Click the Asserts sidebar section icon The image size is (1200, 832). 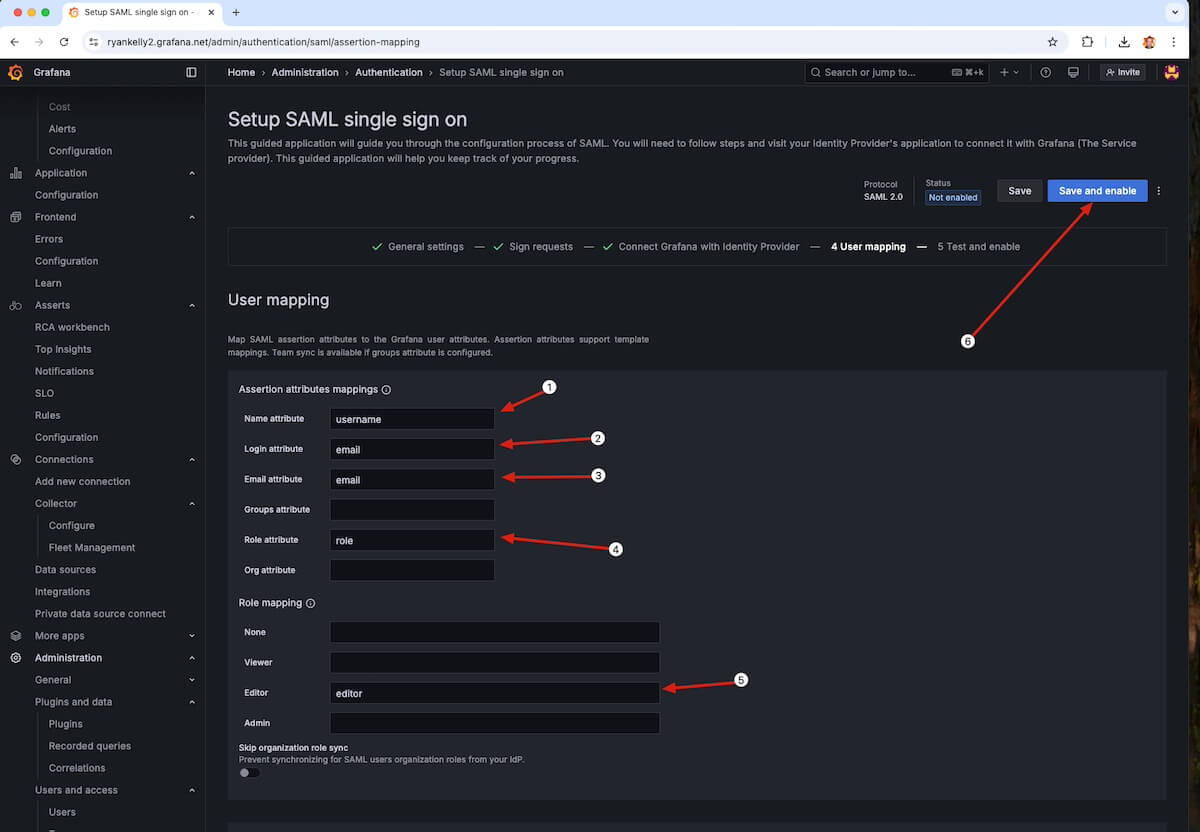[x=15, y=305]
